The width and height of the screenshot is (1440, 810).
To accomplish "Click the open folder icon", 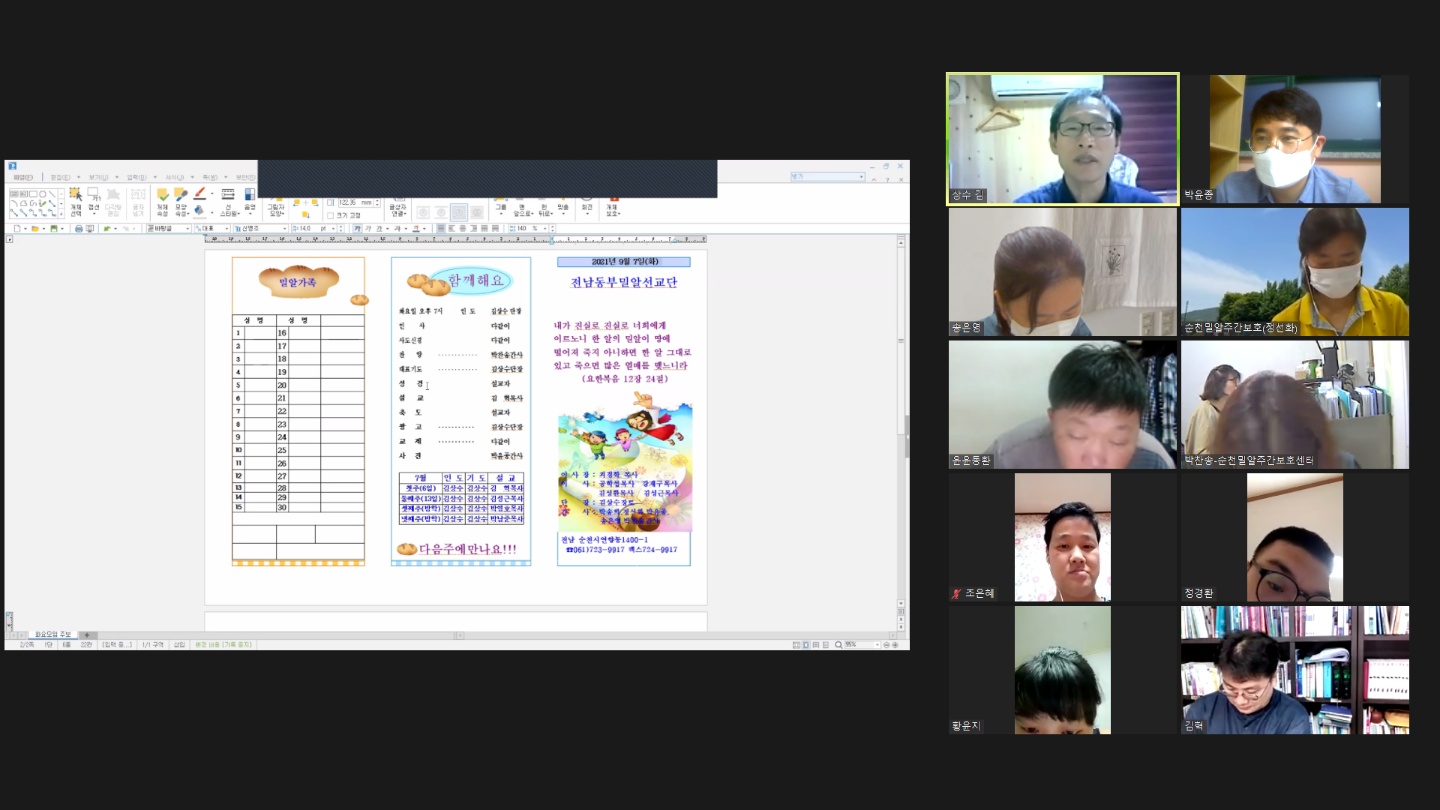I will pos(35,229).
